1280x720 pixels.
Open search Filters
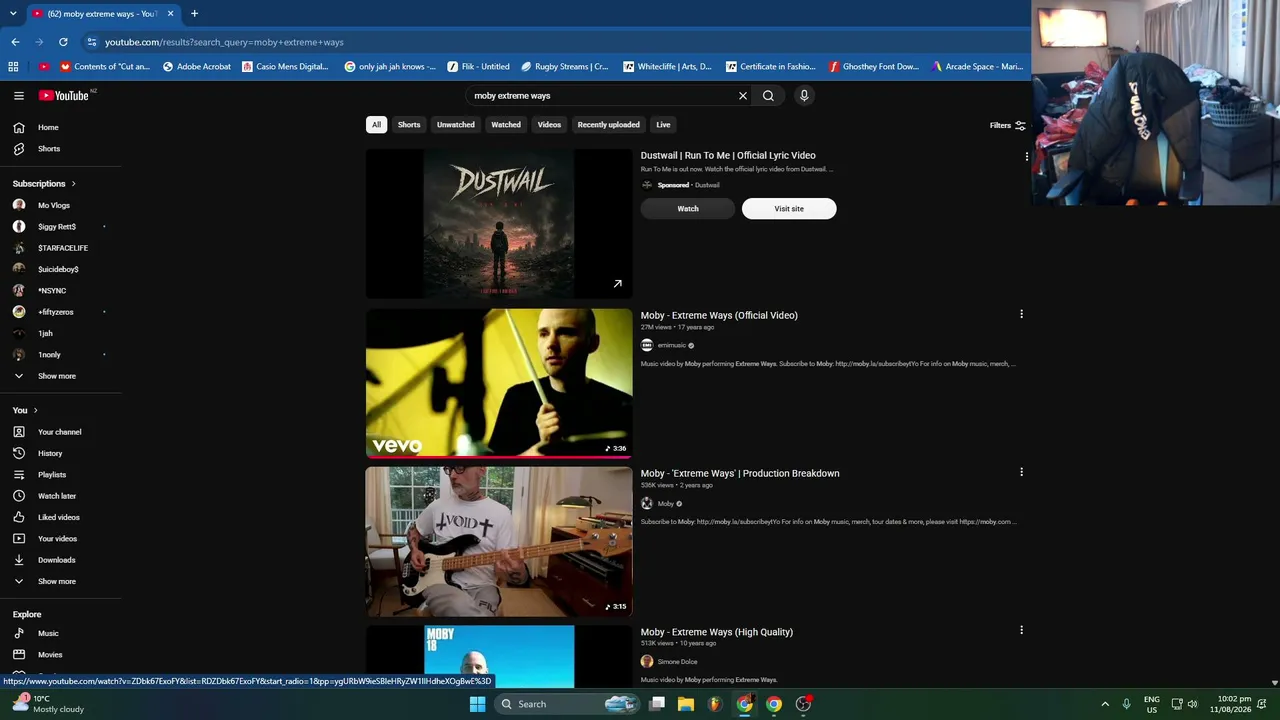coord(1008,125)
